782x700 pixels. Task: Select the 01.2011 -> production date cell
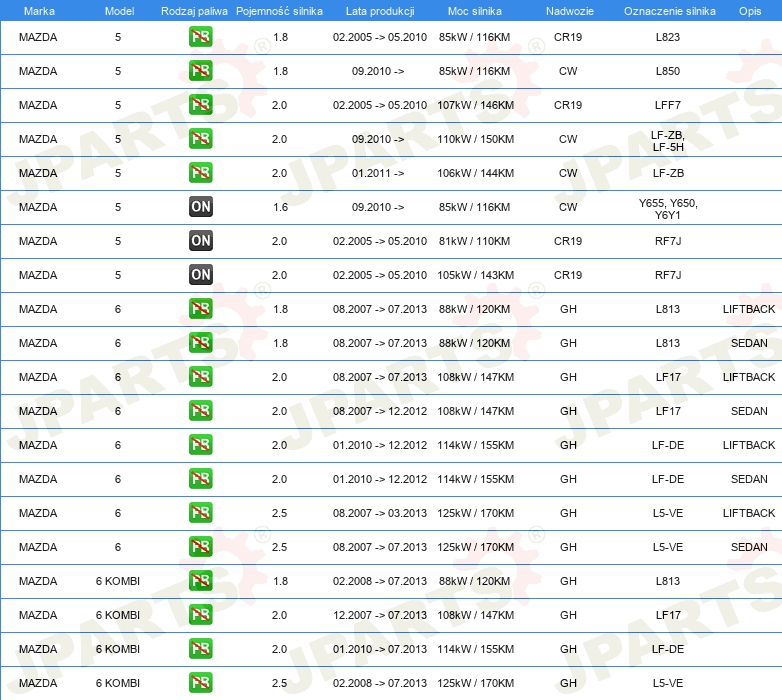point(378,173)
